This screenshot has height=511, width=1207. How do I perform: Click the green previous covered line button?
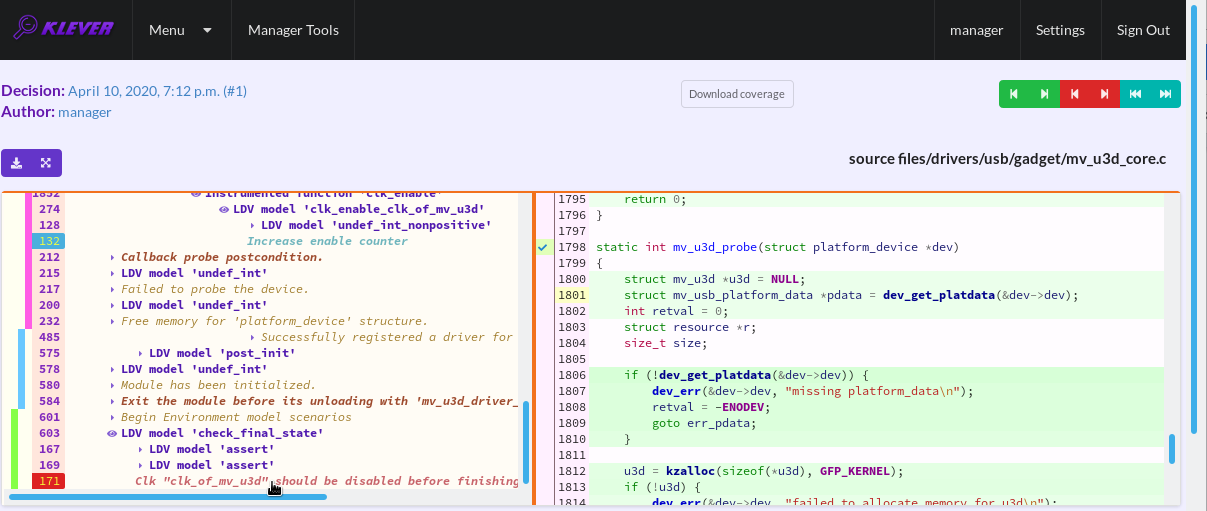coord(1014,94)
